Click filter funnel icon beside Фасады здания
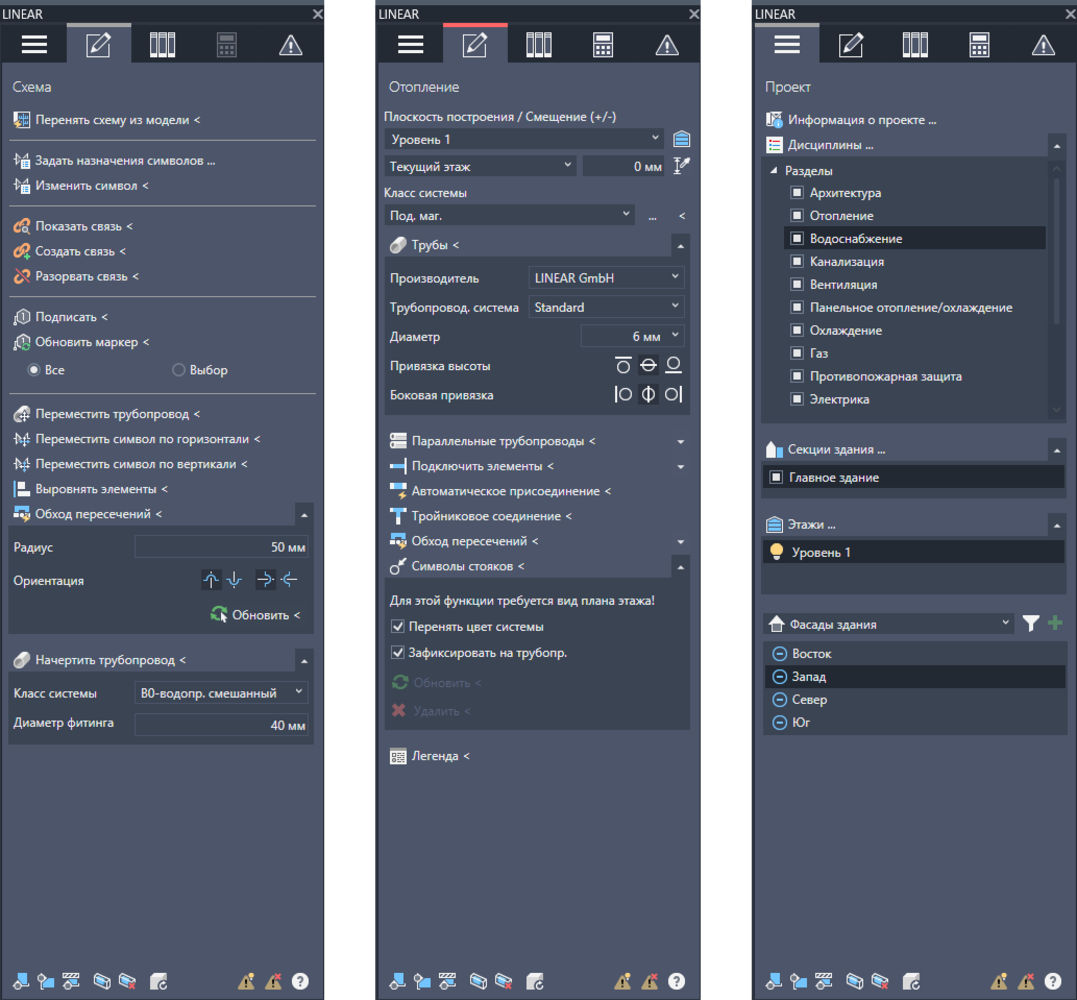1077x1000 pixels. click(x=1030, y=624)
